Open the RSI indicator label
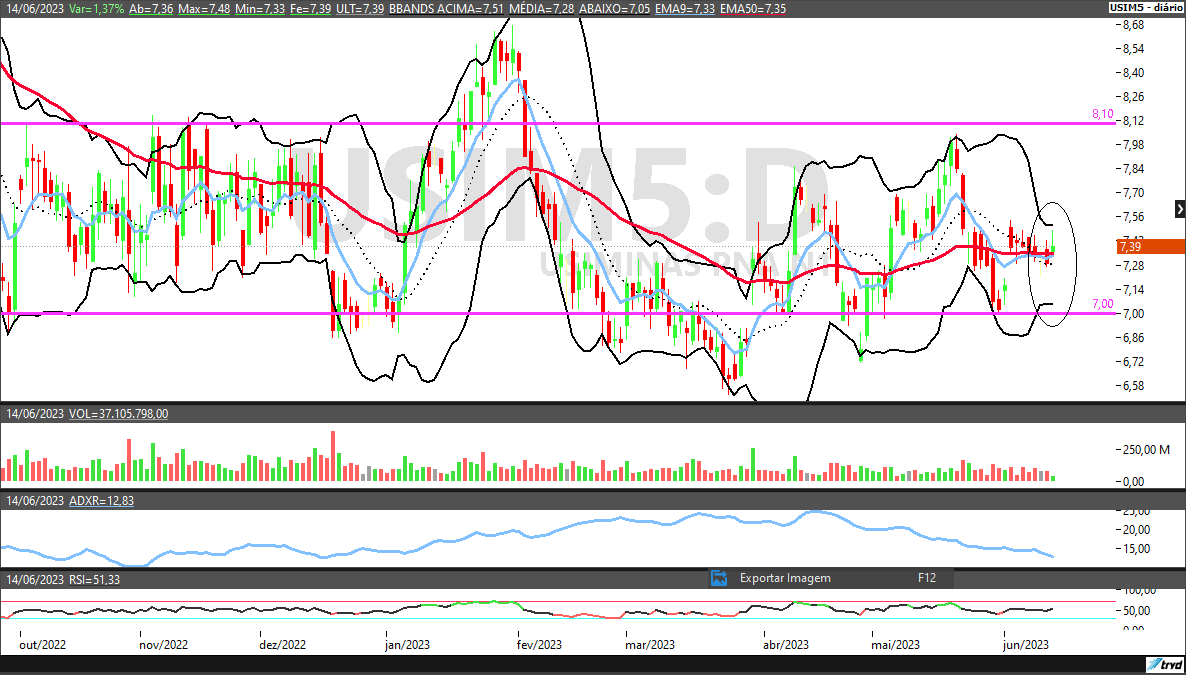Viewport: 1186px width, 675px height. [x=94, y=580]
